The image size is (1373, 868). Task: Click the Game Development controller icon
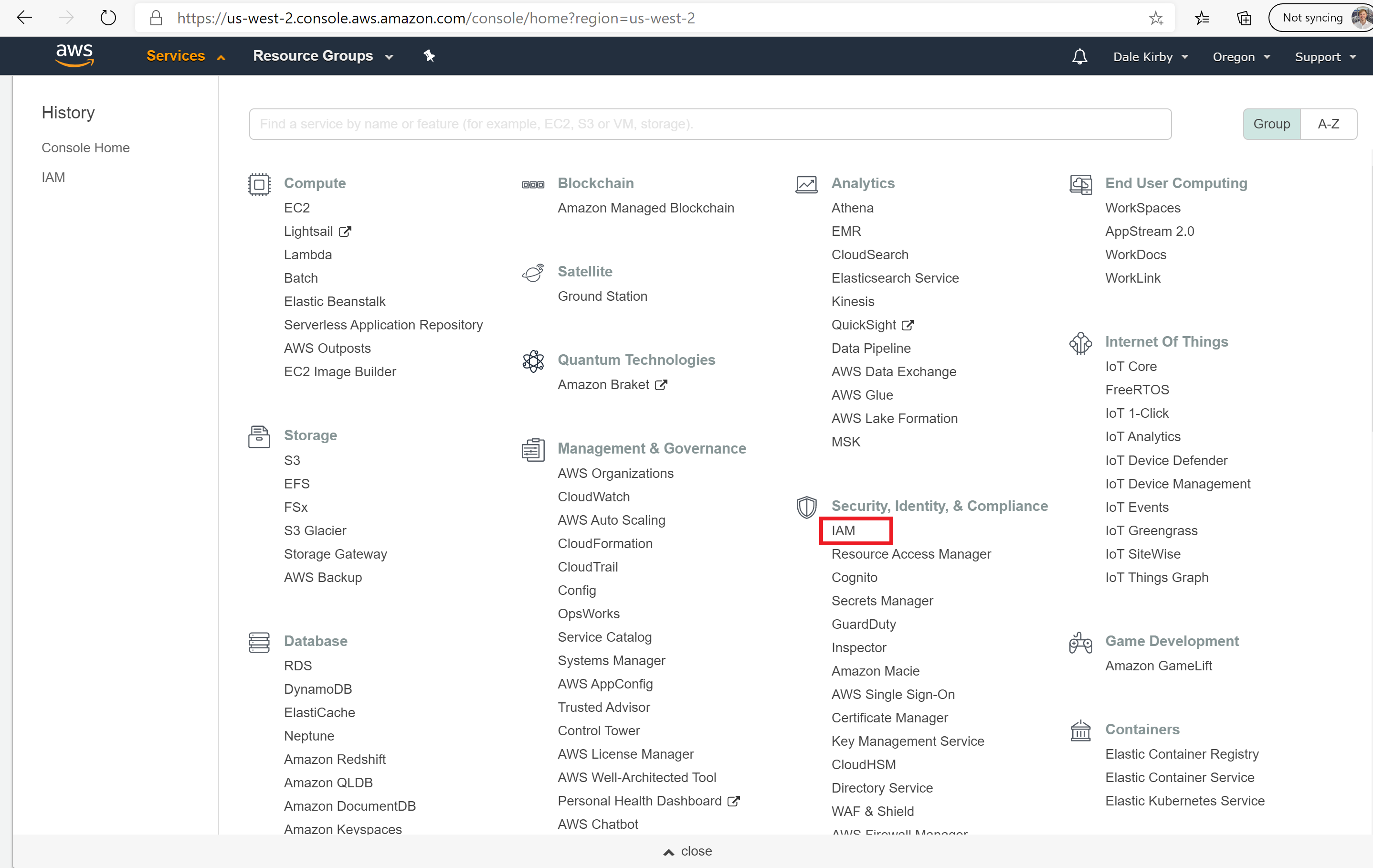(x=1080, y=643)
